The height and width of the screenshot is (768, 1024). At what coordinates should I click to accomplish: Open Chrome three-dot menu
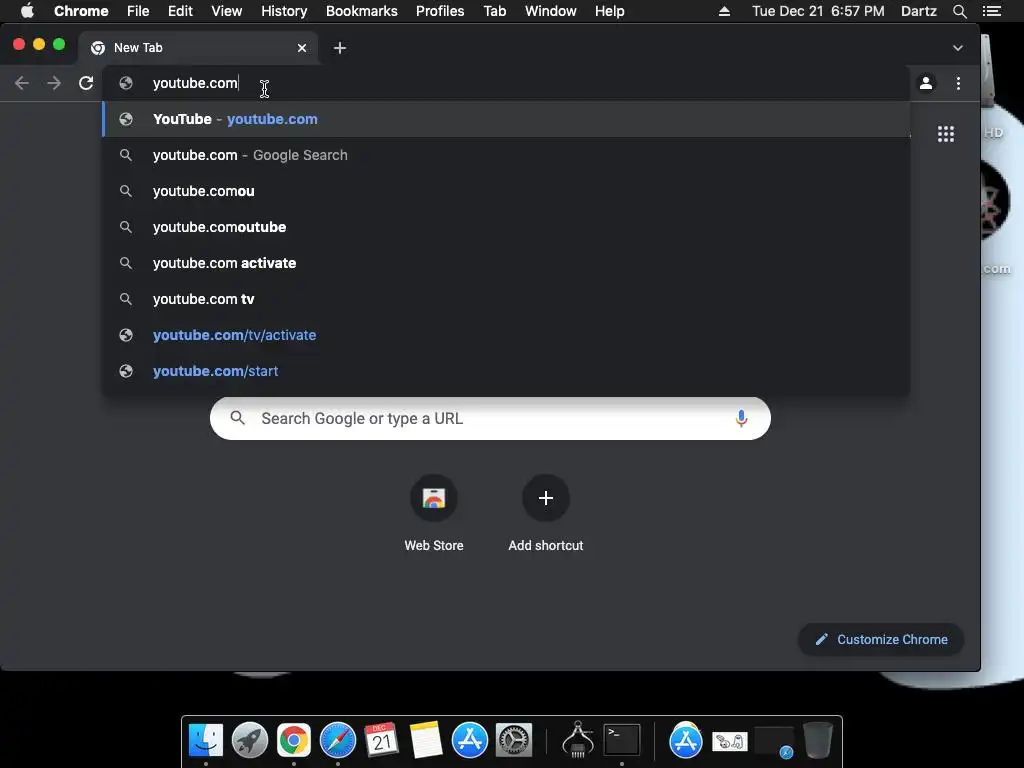[958, 83]
